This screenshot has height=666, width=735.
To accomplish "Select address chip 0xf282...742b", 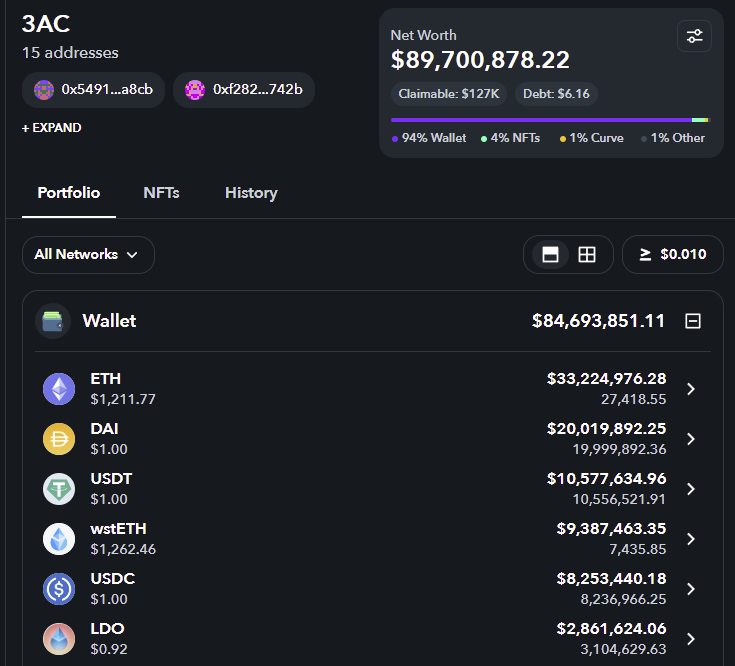I will tap(244, 90).
